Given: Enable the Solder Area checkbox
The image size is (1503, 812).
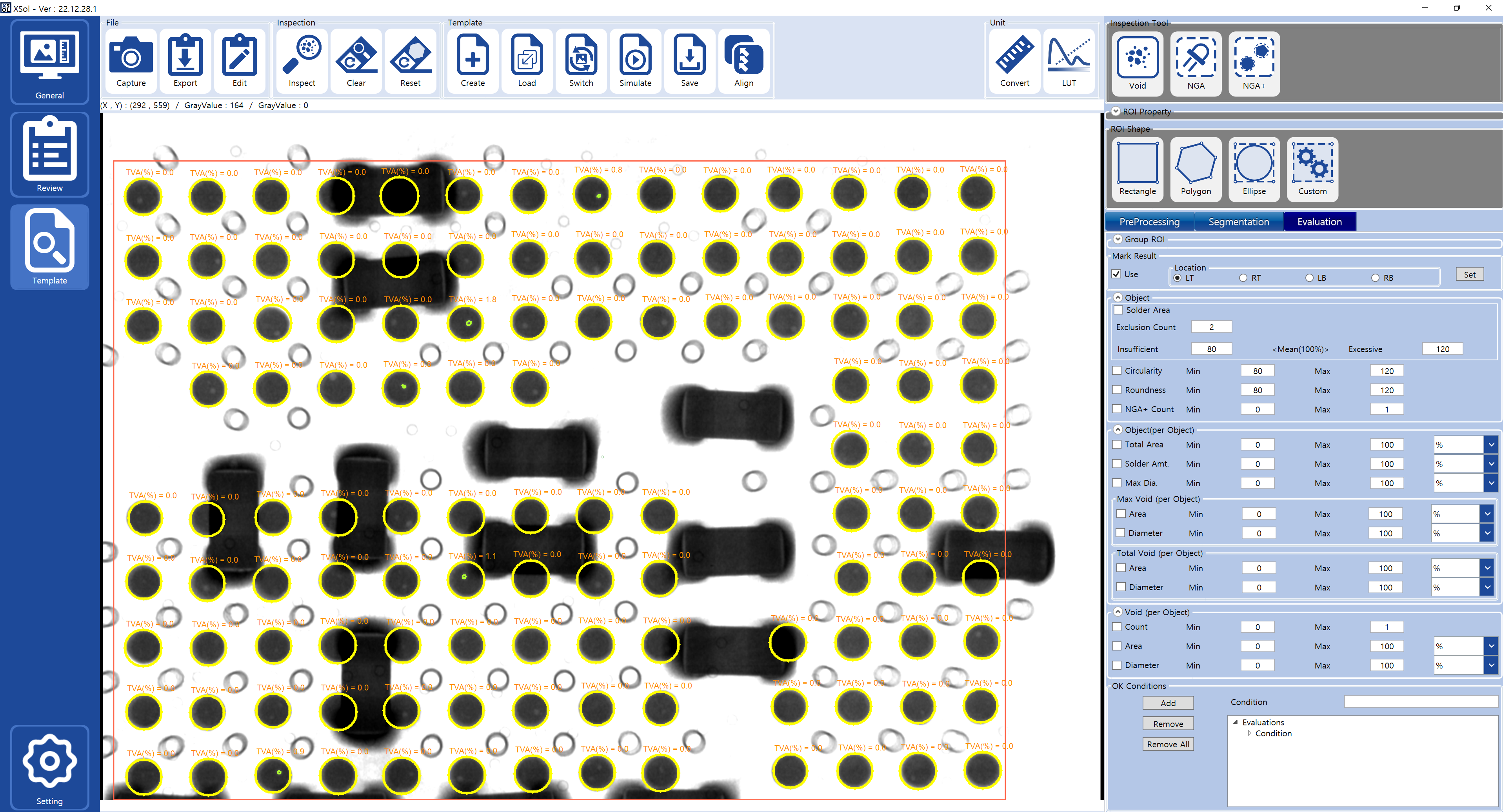Looking at the screenshot, I should [x=1118, y=311].
